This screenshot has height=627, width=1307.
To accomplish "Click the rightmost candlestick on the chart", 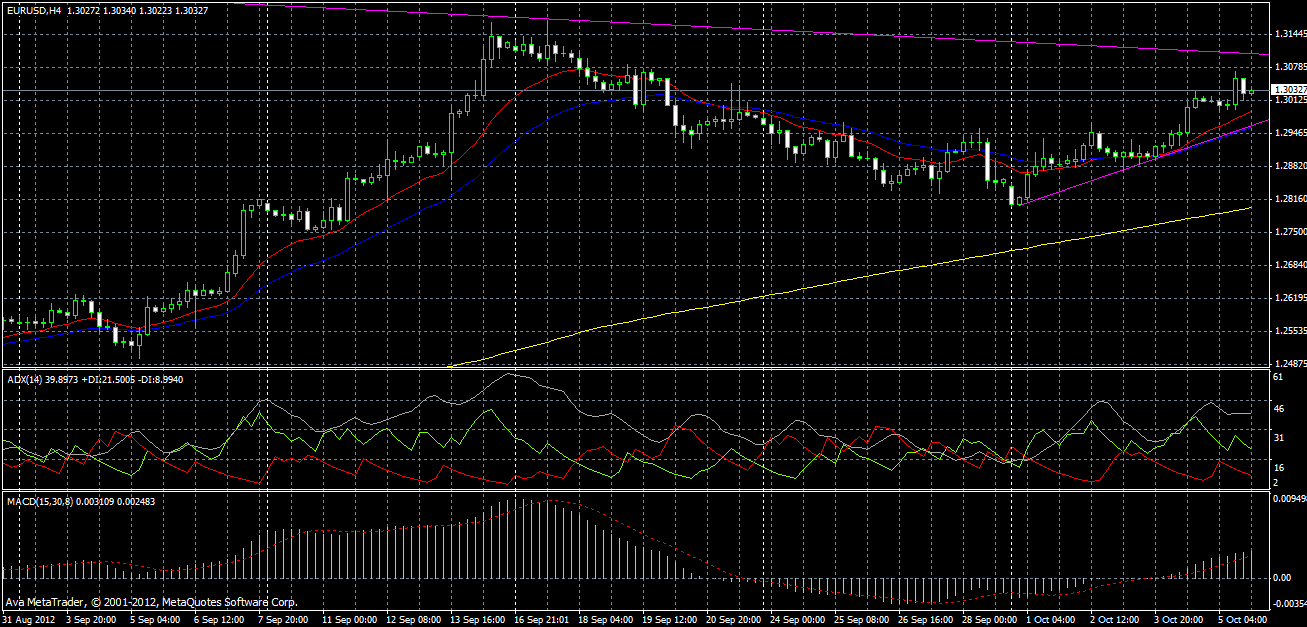I will [1251, 92].
